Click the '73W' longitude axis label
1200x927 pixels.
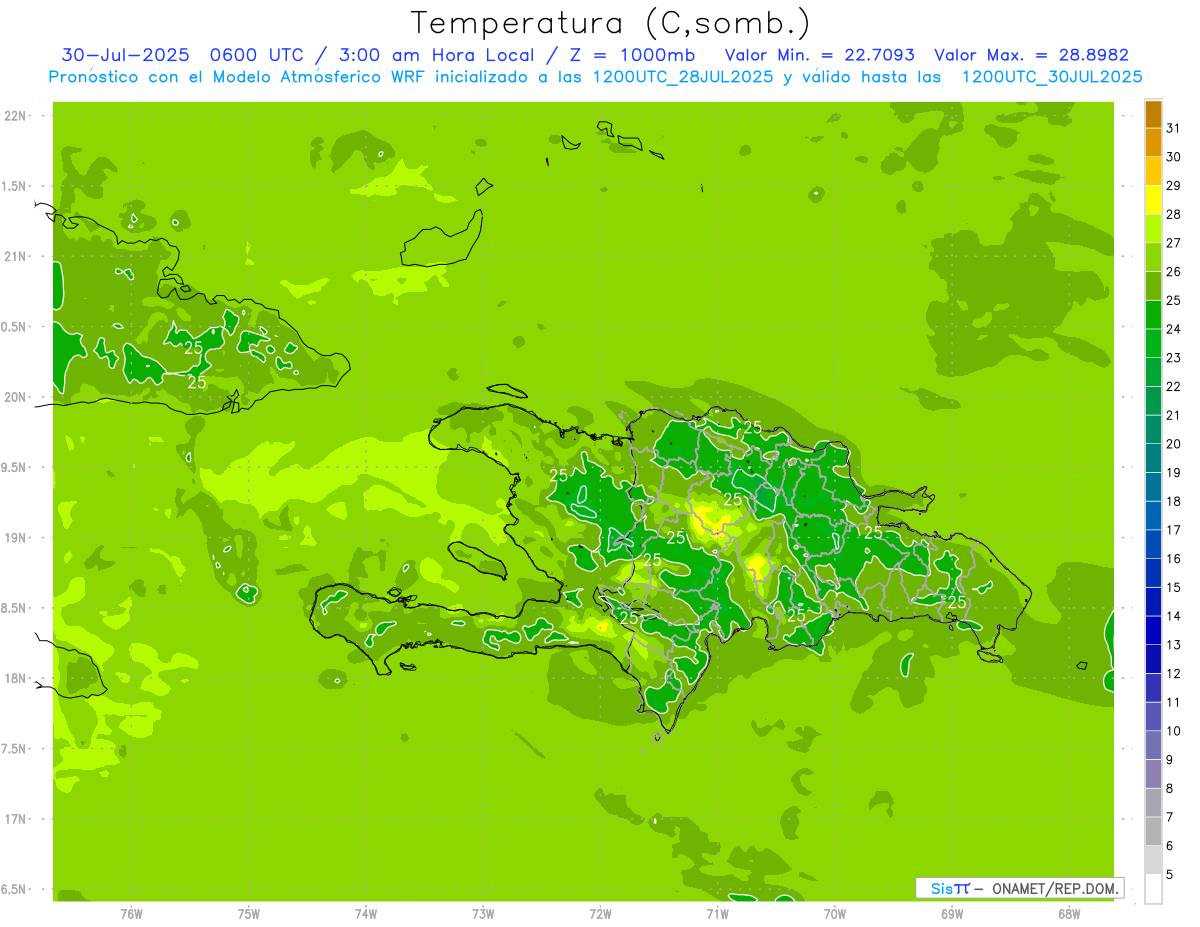(x=483, y=913)
